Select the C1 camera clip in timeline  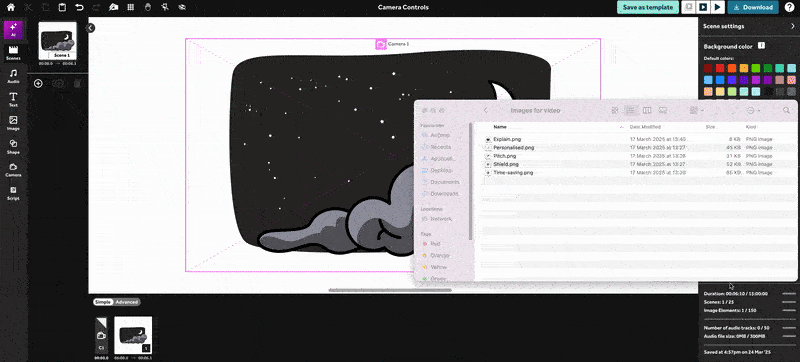pyautogui.click(x=102, y=335)
